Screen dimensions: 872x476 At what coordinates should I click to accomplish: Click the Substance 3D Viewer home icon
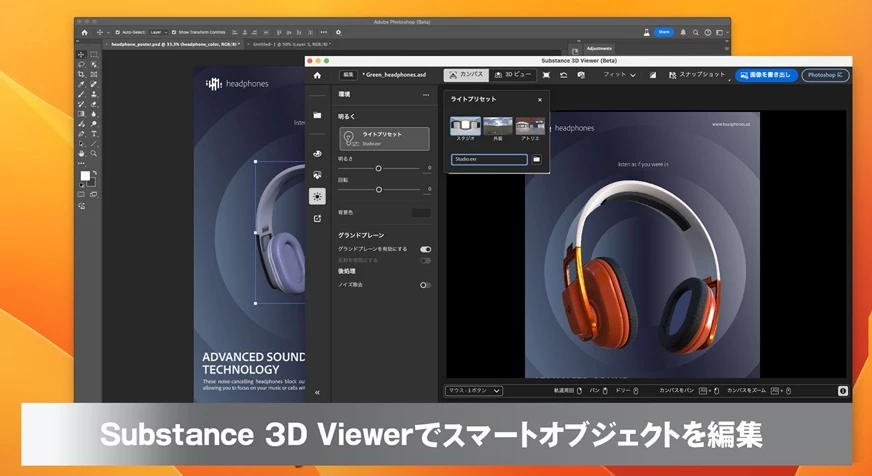(x=317, y=75)
